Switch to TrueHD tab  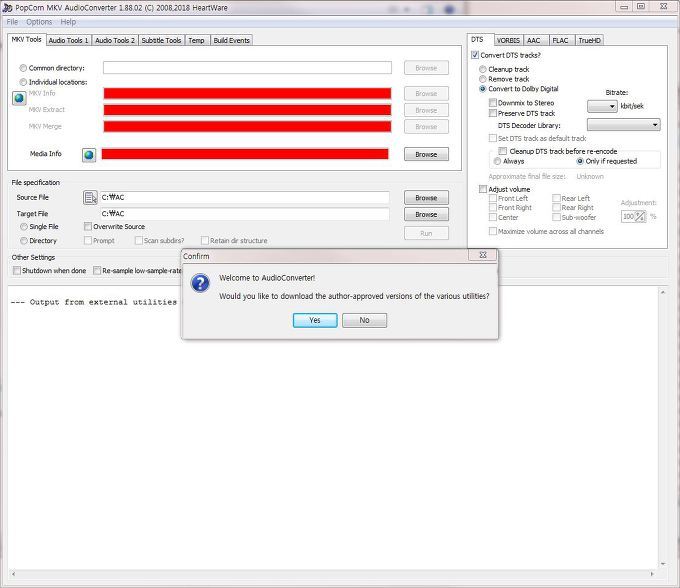click(x=589, y=40)
